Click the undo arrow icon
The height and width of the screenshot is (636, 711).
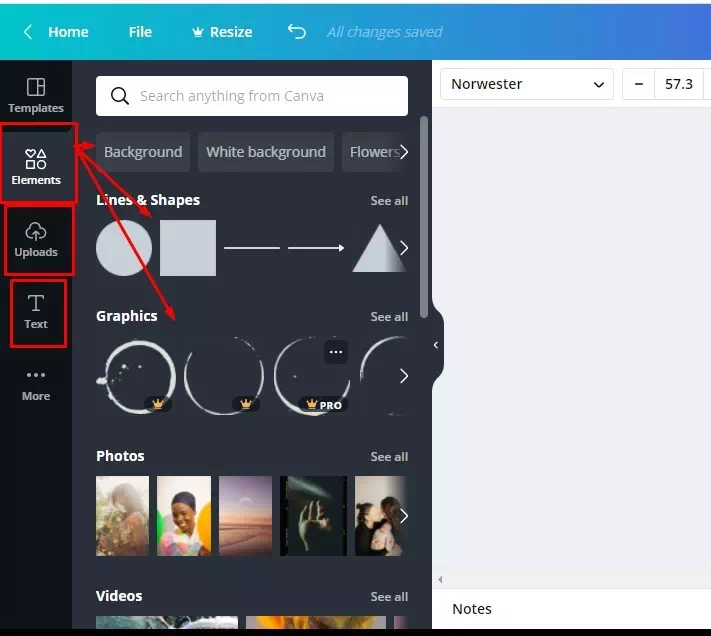pyautogui.click(x=297, y=32)
